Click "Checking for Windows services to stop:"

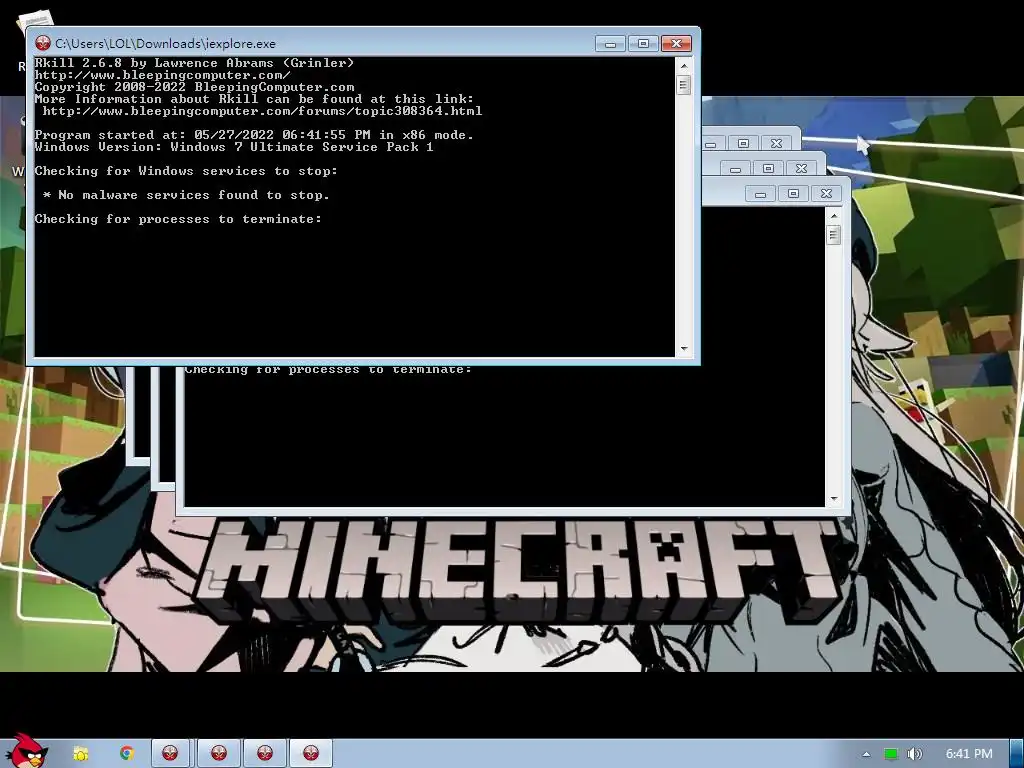pyautogui.click(x=186, y=171)
